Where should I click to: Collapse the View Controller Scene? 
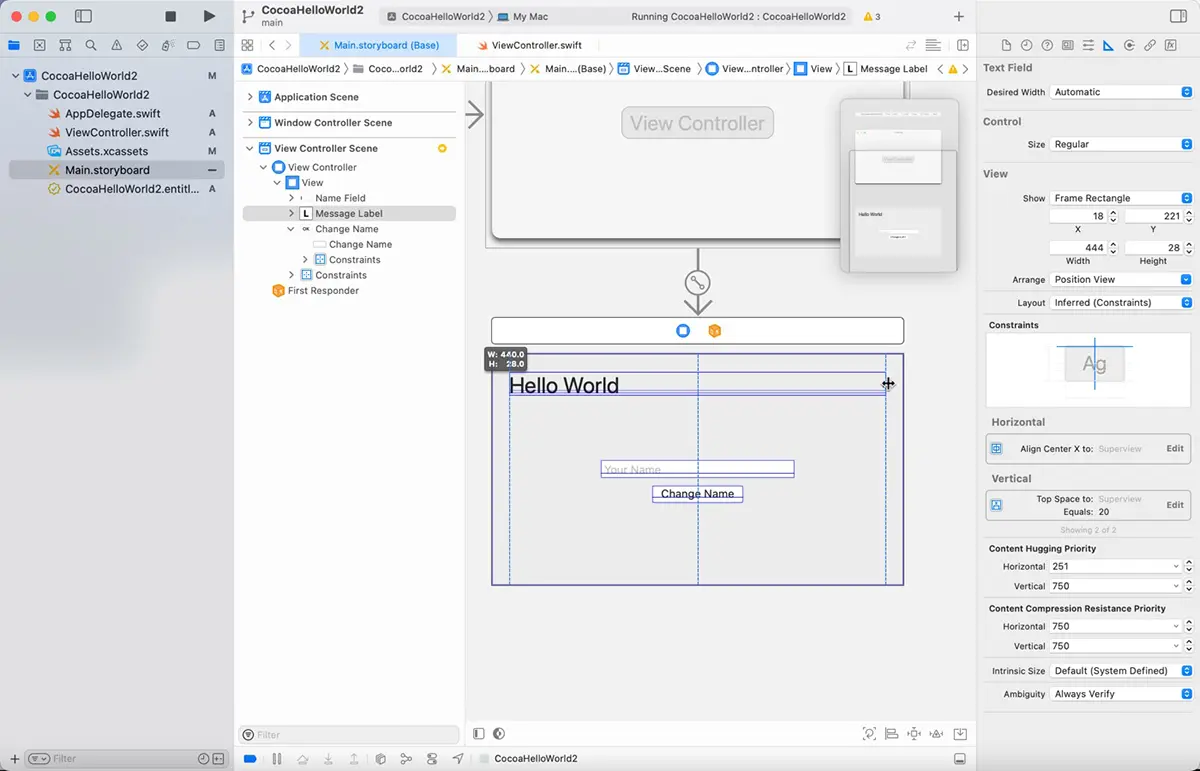click(250, 148)
